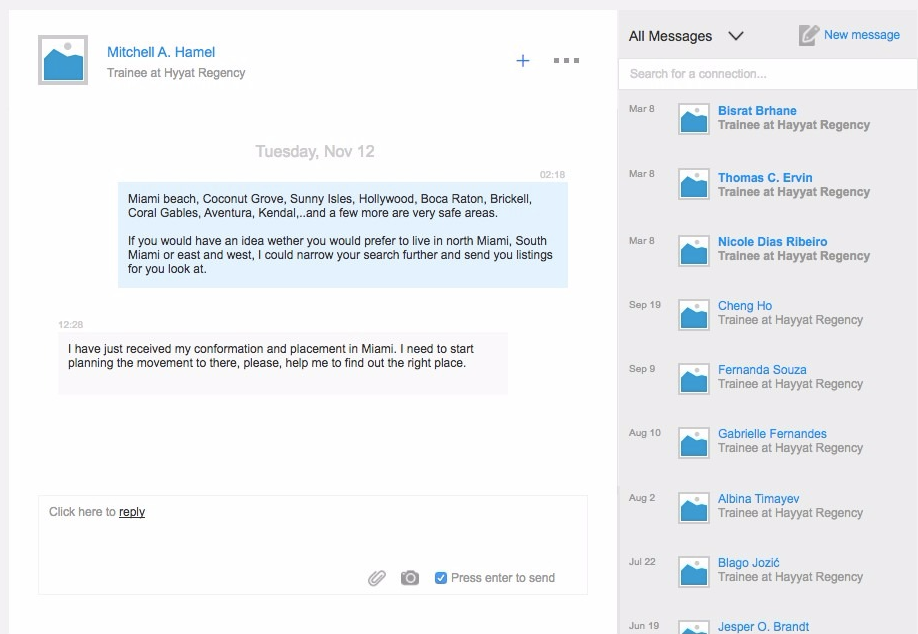This screenshot has height=634, width=918.
Task: Open Gabrielle Fernandes's message thread
Action: 772,434
